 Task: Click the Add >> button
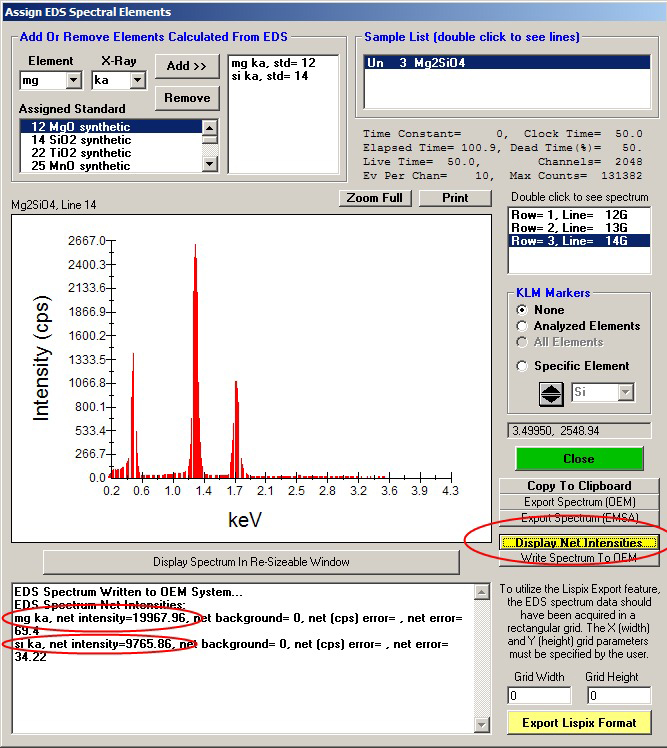[x=186, y=66]
